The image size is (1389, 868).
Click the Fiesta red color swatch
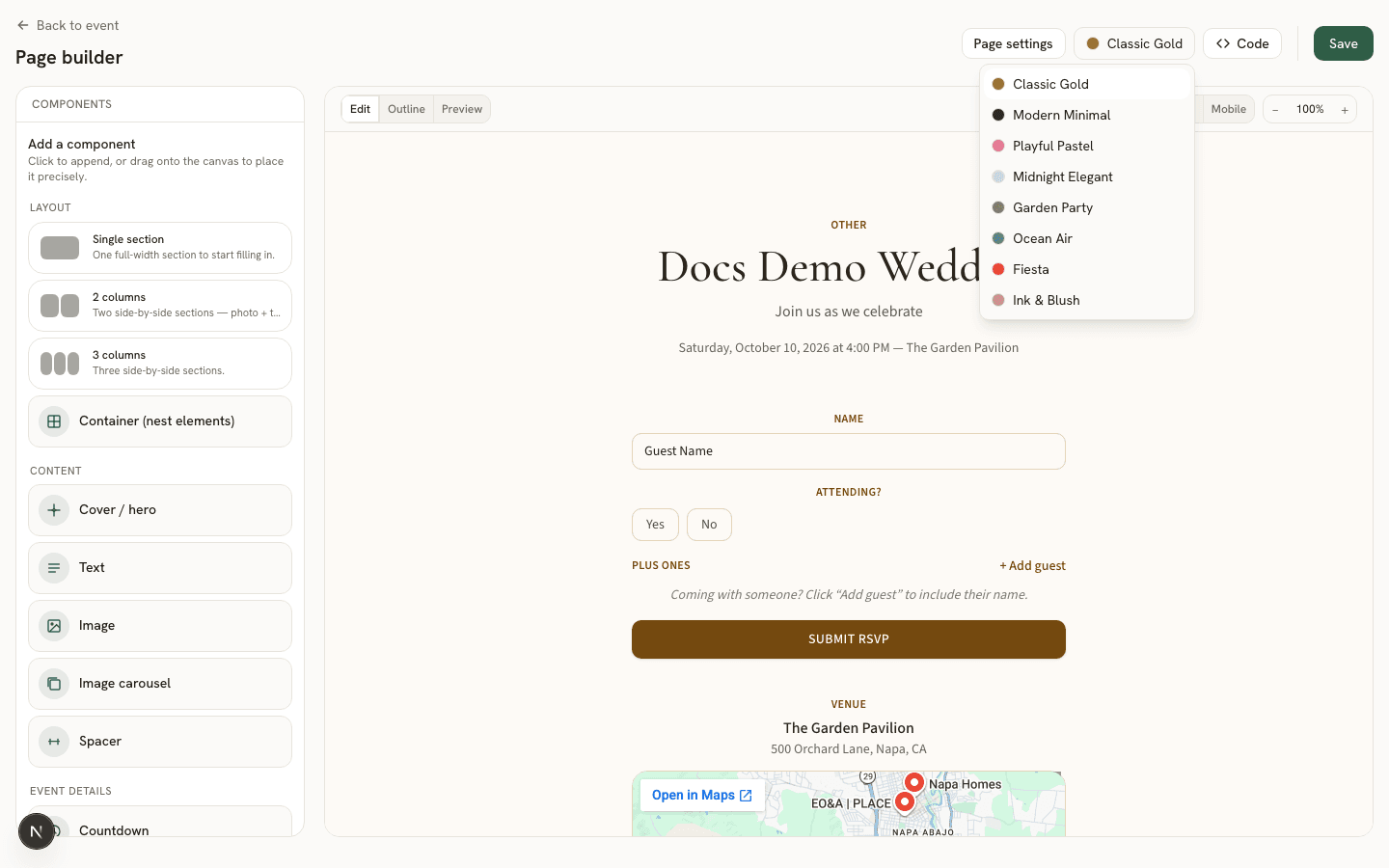tap(998, 269)
